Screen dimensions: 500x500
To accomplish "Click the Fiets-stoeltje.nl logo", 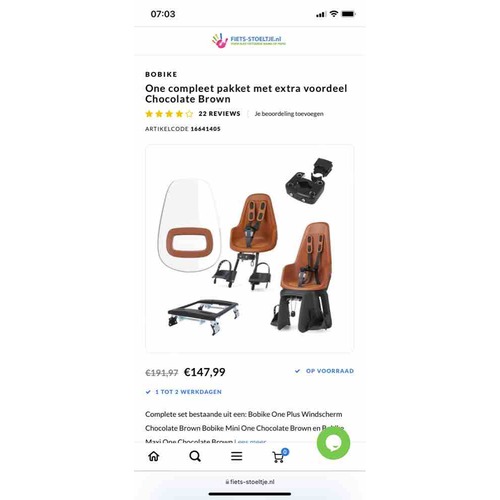I will point(249,41).
